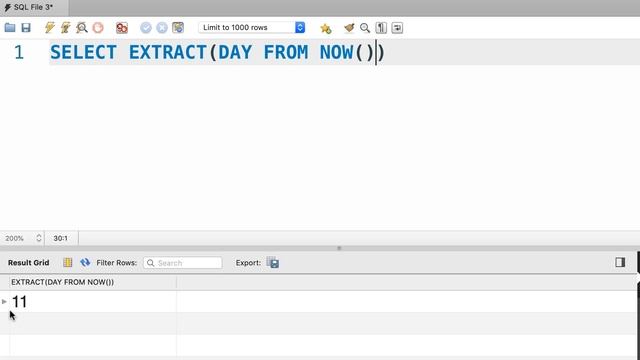Toggle continue-on-error execution icon
The height and width of the screenshot is (360, 640).
point(122,28)
